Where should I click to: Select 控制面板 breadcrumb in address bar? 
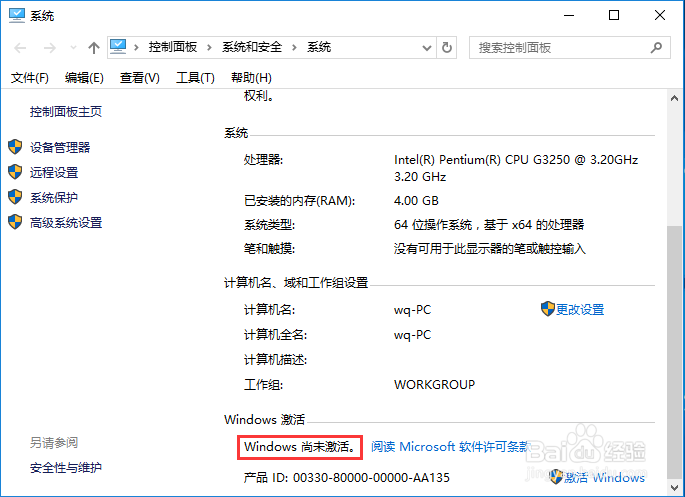pyautogui.click(x=173, y=47)
